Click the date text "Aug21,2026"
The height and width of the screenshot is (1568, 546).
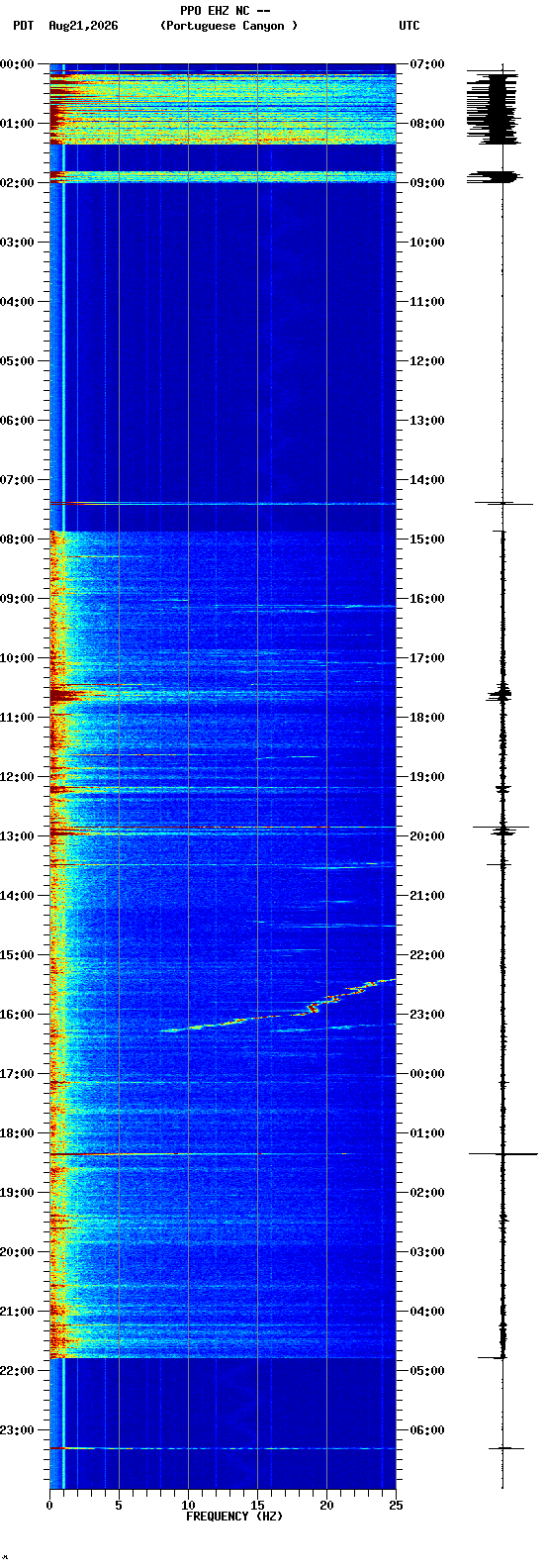click(83, 26)
